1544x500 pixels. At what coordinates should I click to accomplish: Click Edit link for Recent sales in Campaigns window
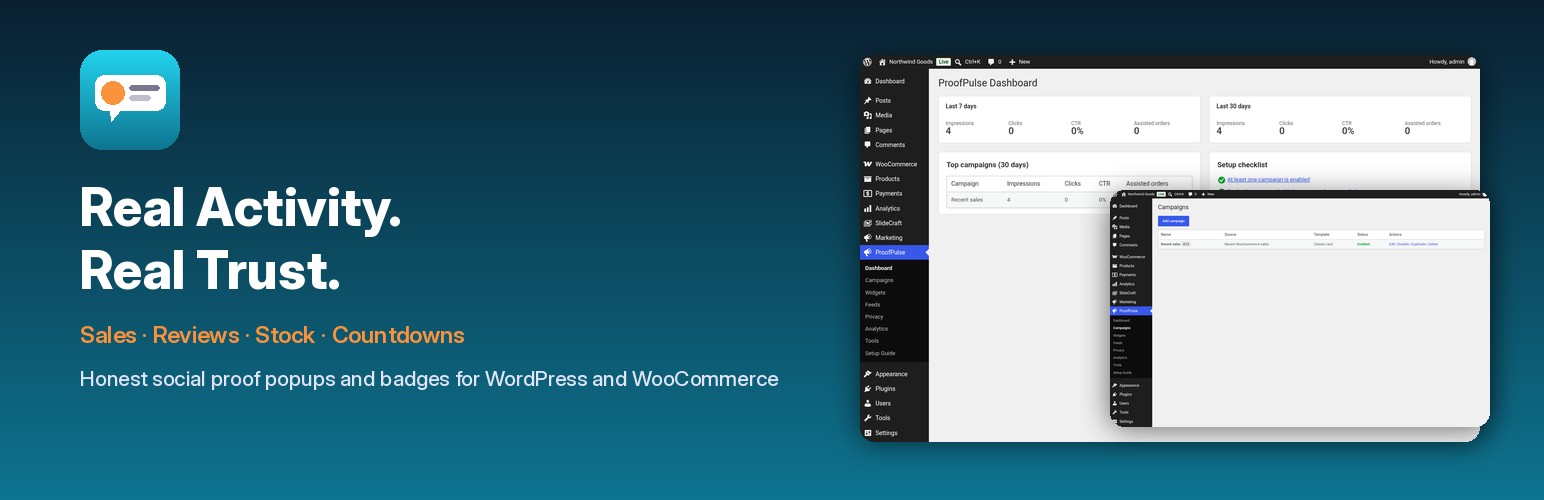(1392, 244)
